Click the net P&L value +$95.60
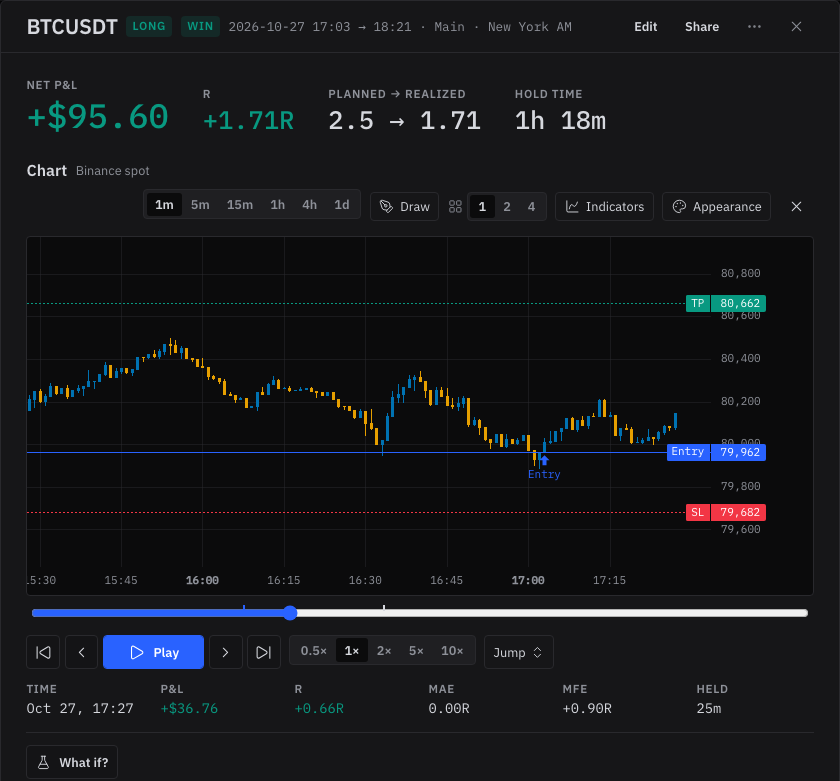The height and width of the screenshot is (781, 840). tap(98, 117)
